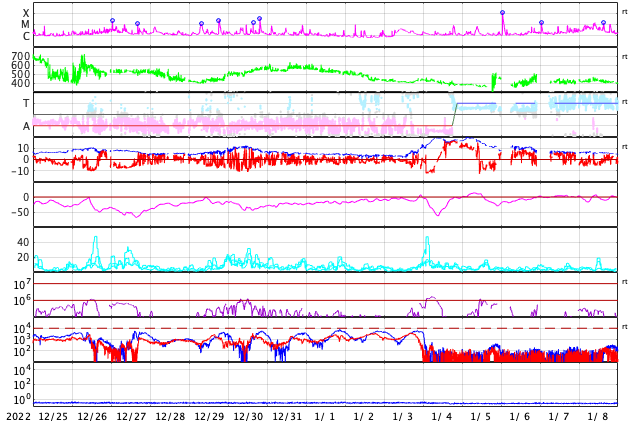
Task: Select the leftmost blue flare circle marker
Action: coord(112,21)
